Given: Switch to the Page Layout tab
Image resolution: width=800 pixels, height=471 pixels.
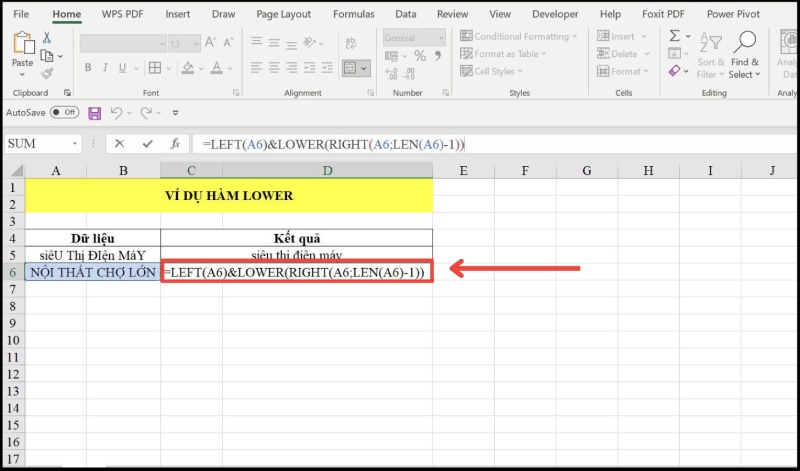Looking at the screenshot, I should click(283, 15).
